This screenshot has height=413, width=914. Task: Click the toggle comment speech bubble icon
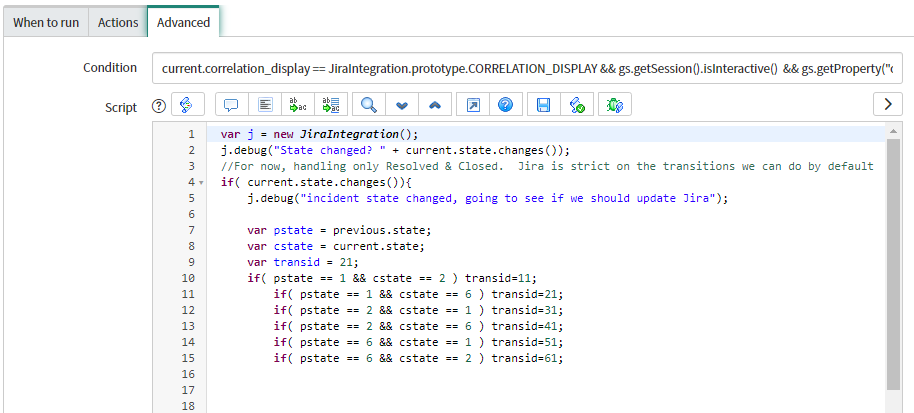click(x=232, y=105)
